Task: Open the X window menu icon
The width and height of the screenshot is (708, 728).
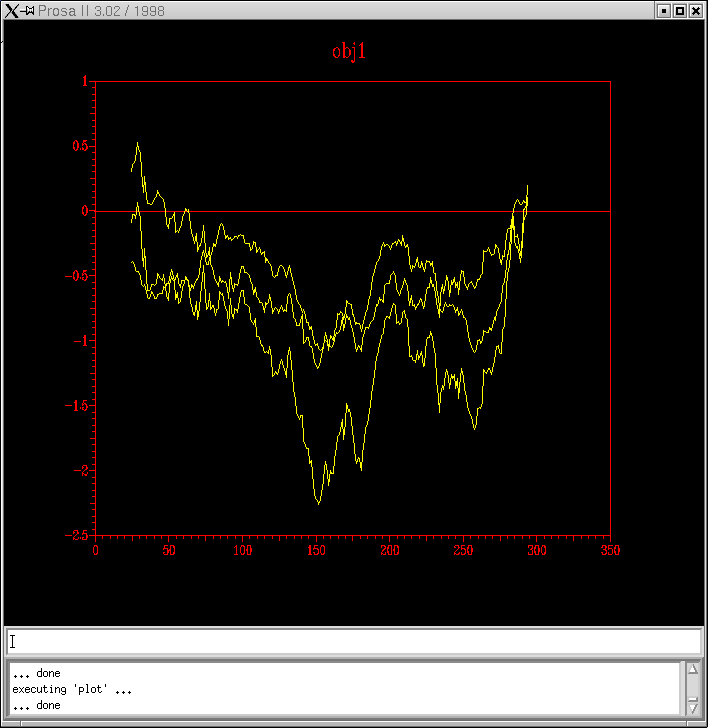Action: 12,11
